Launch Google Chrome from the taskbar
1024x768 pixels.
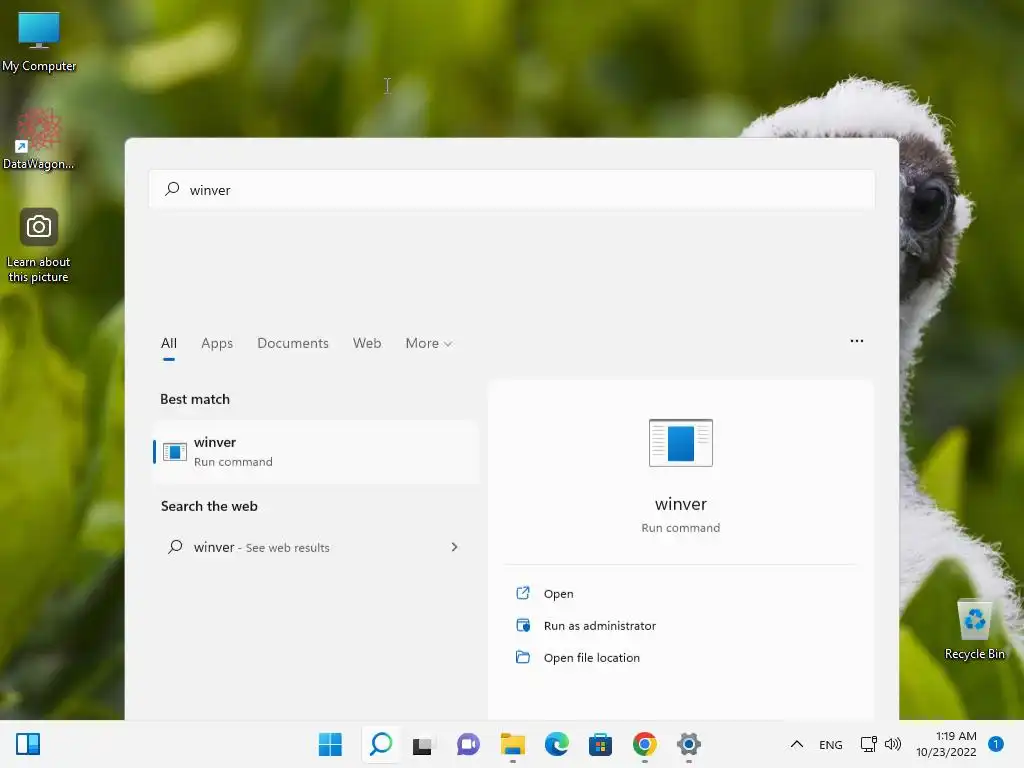click(645, 744)
